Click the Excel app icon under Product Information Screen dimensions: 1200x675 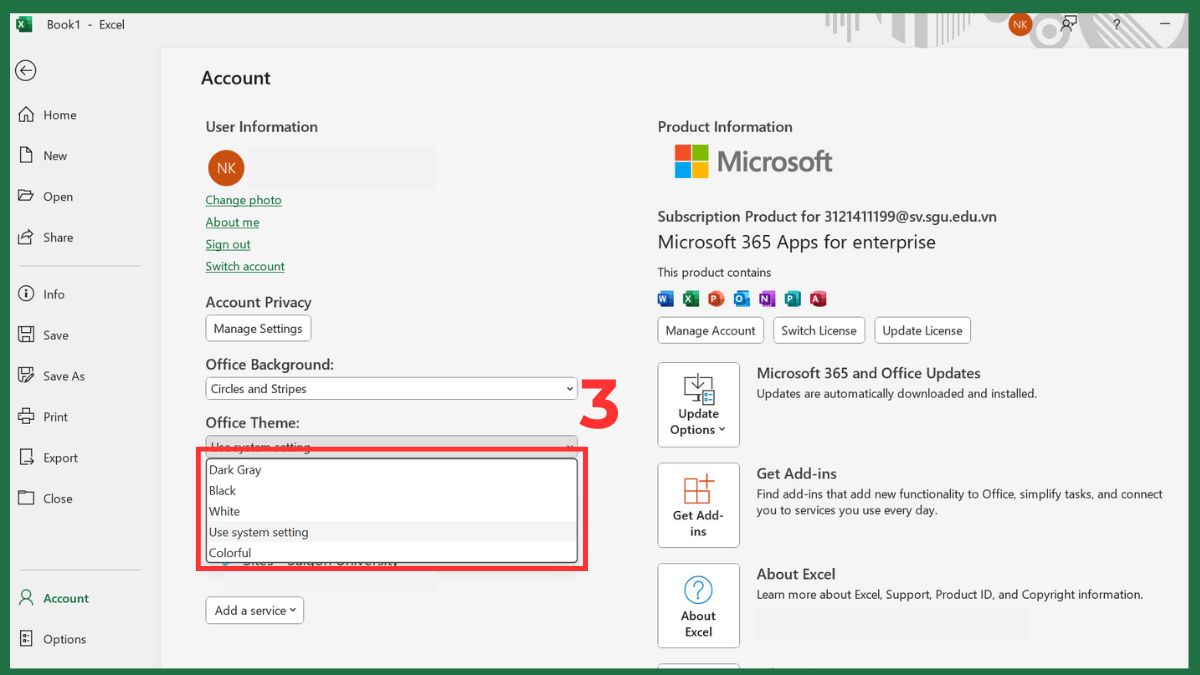tap(690, 298)
